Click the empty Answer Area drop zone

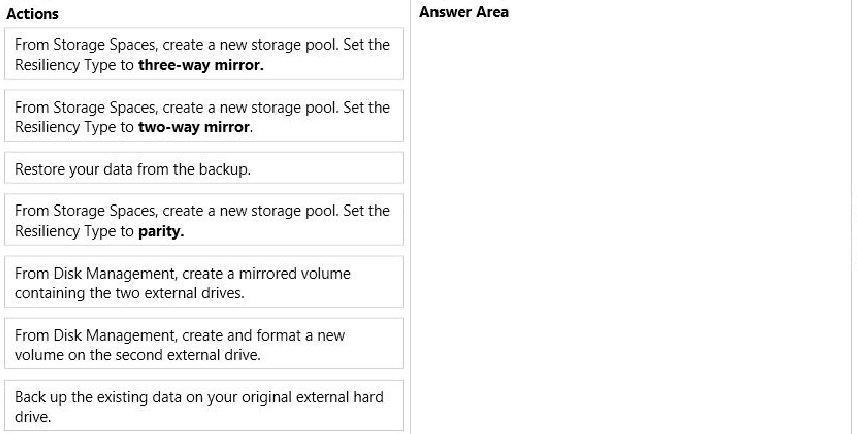(629, 227)
